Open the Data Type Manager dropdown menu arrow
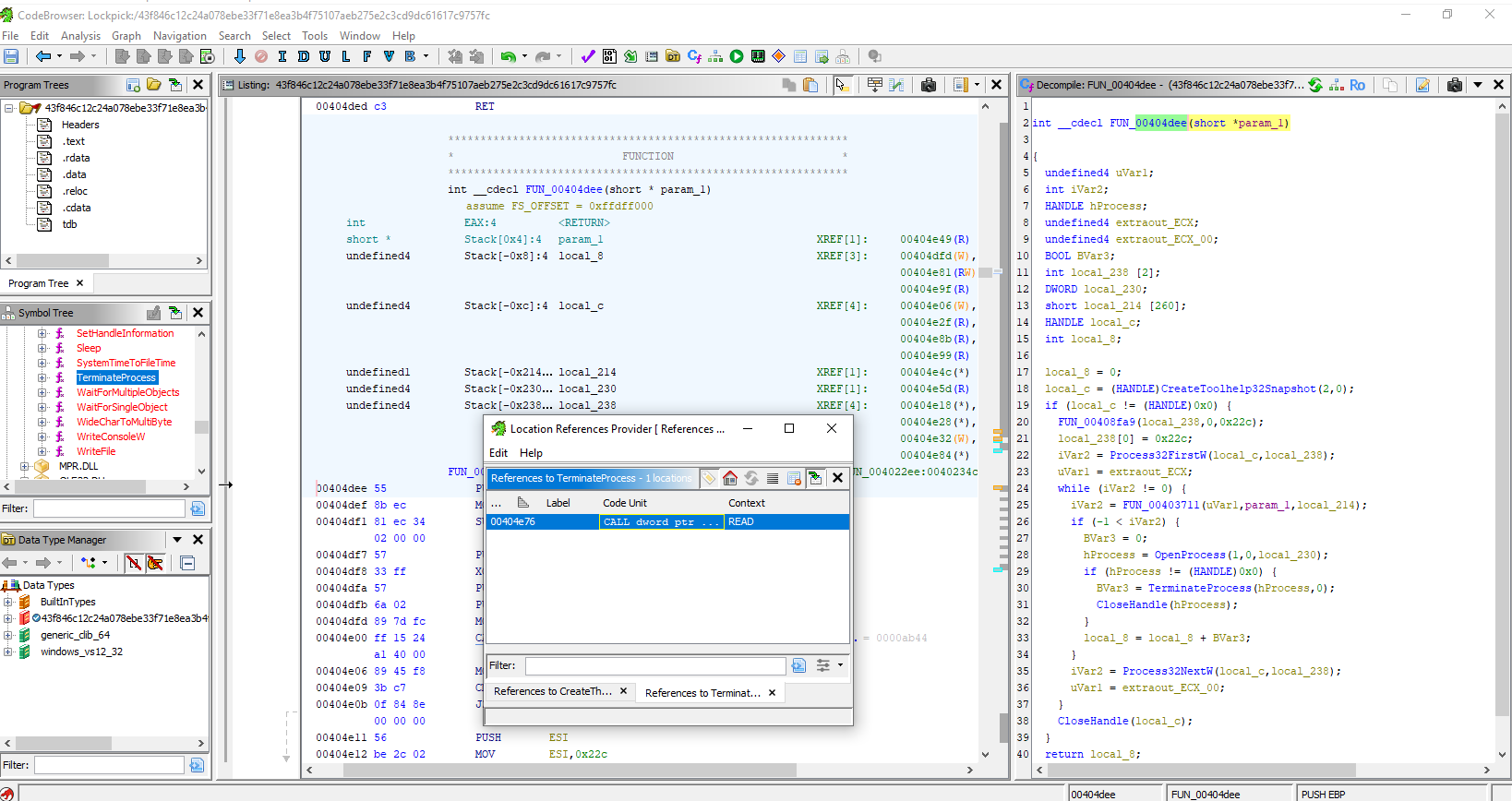This screenshot has width=1512, height=801. click(177, 540)
